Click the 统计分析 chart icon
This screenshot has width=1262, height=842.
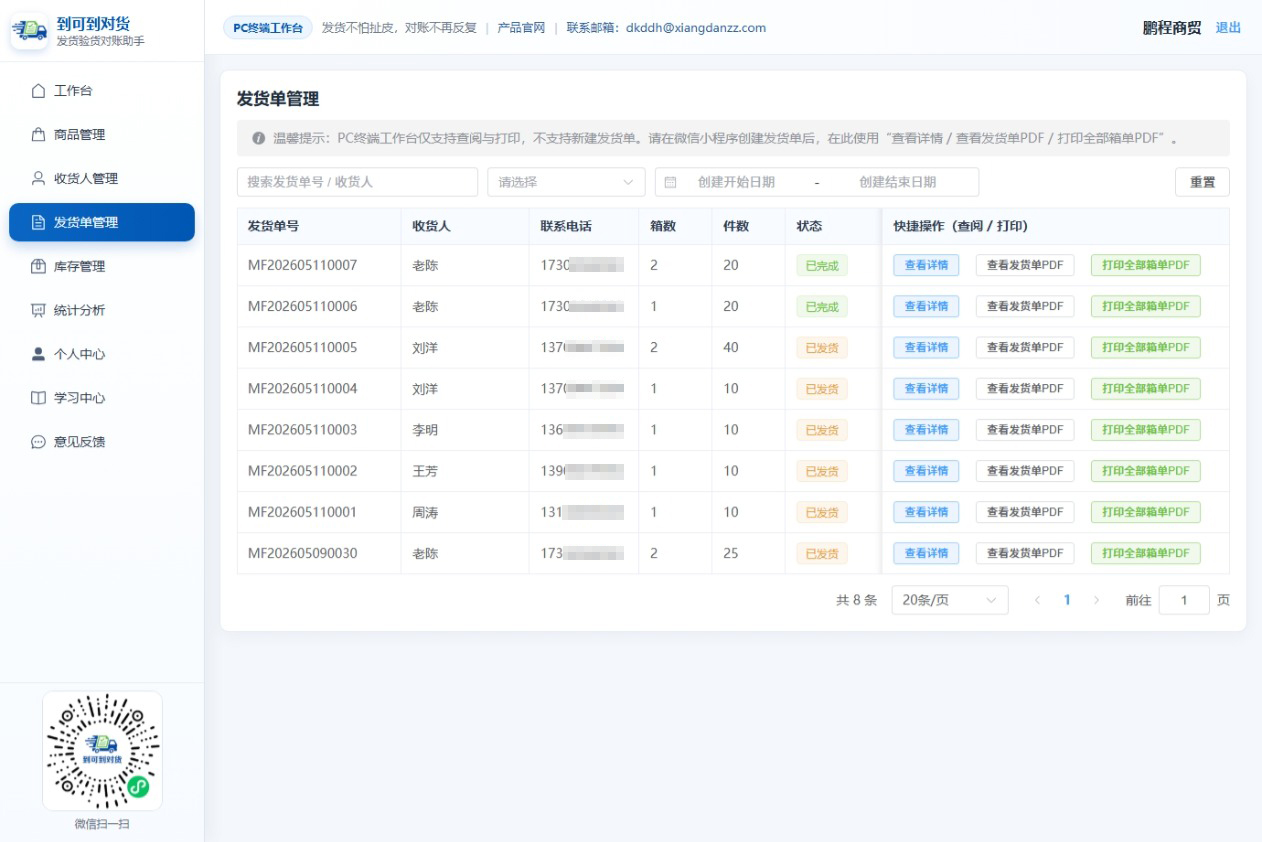tap(38, 311)
